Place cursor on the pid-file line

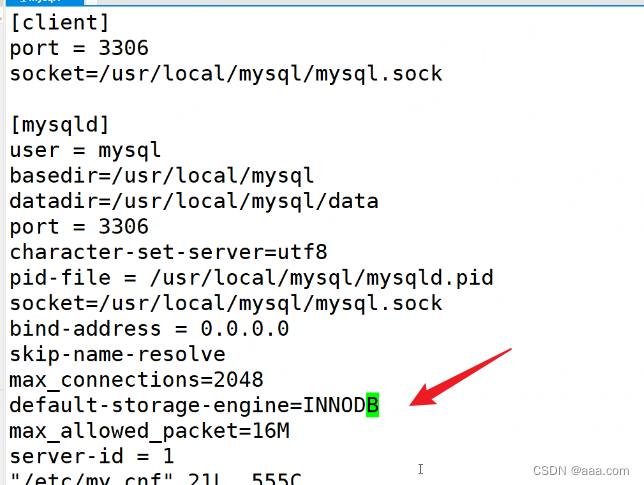coord(251,277)
